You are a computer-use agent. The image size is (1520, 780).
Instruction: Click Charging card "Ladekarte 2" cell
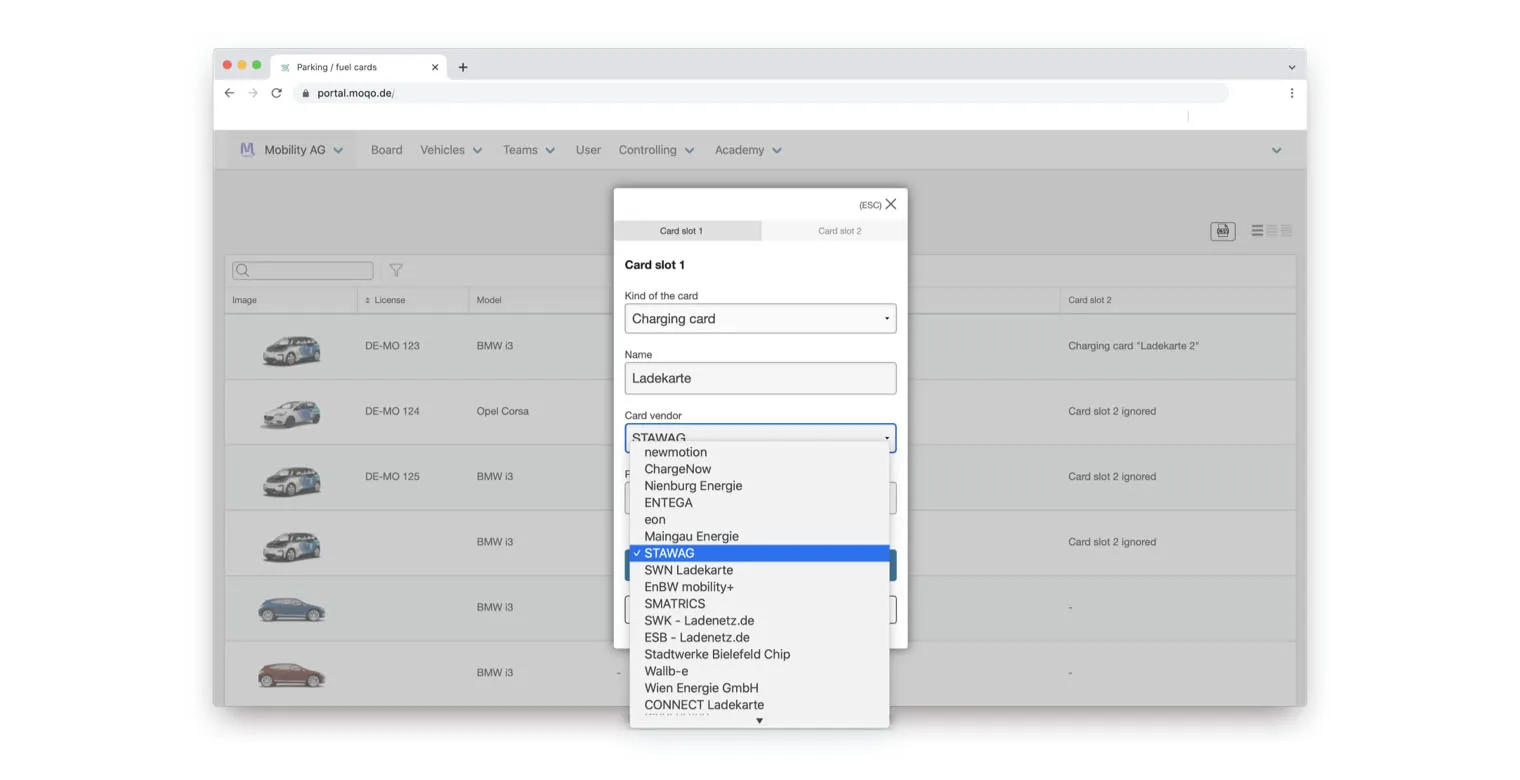click(1133, 346)
